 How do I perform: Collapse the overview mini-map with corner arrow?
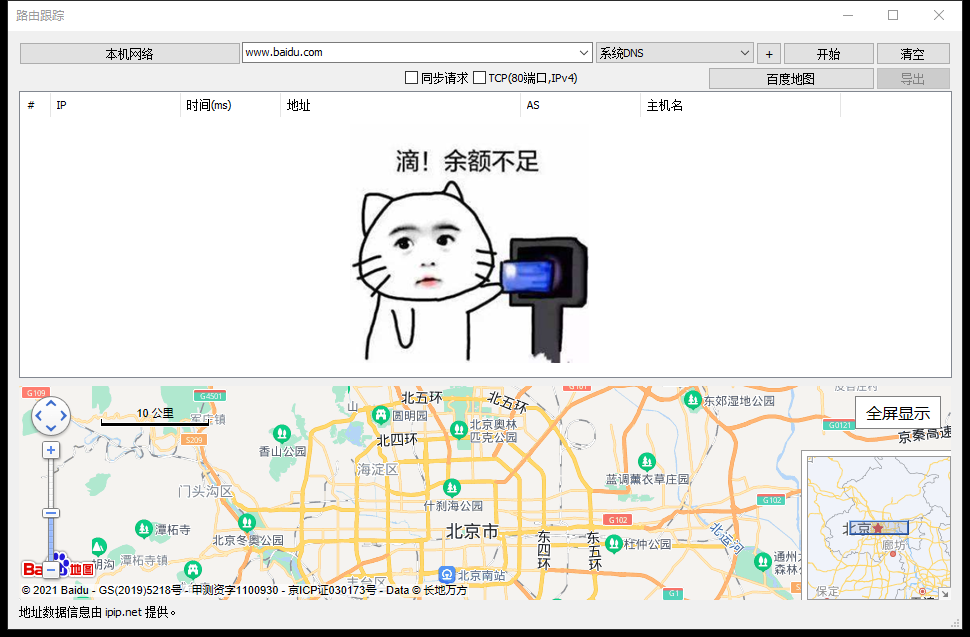(x=945, y=591)
